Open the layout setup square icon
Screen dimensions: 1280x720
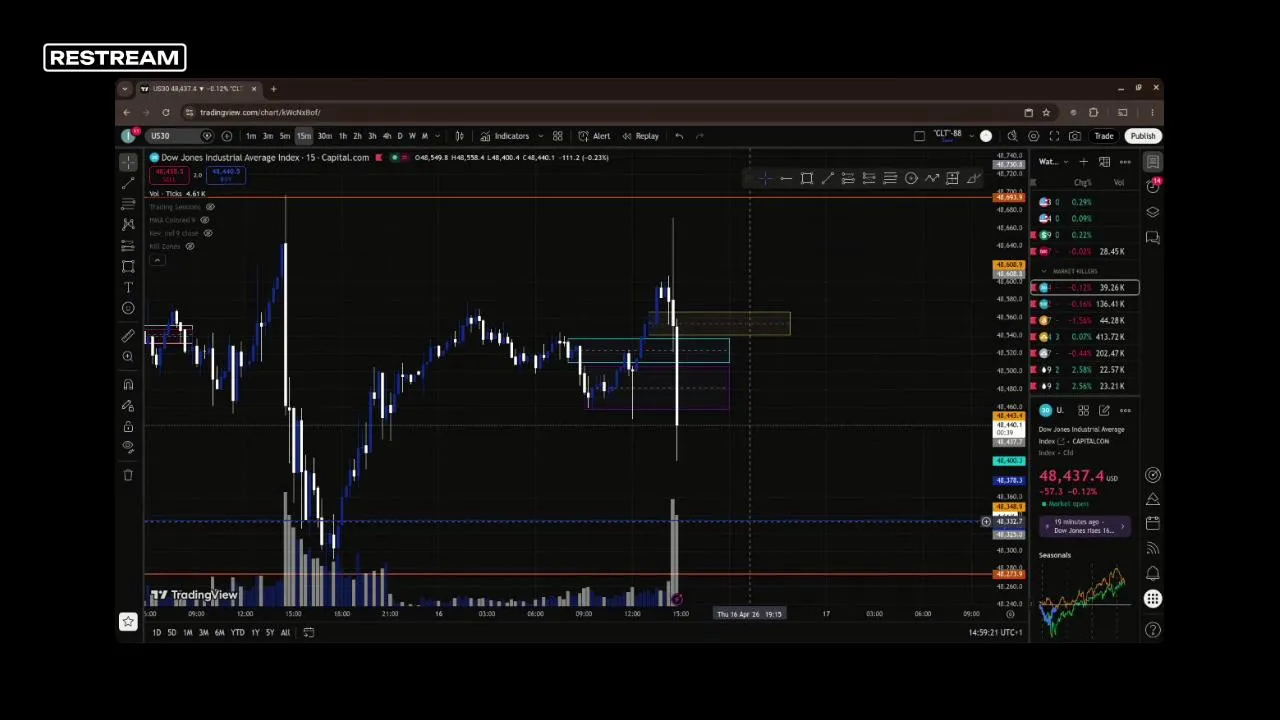point(920,136)
